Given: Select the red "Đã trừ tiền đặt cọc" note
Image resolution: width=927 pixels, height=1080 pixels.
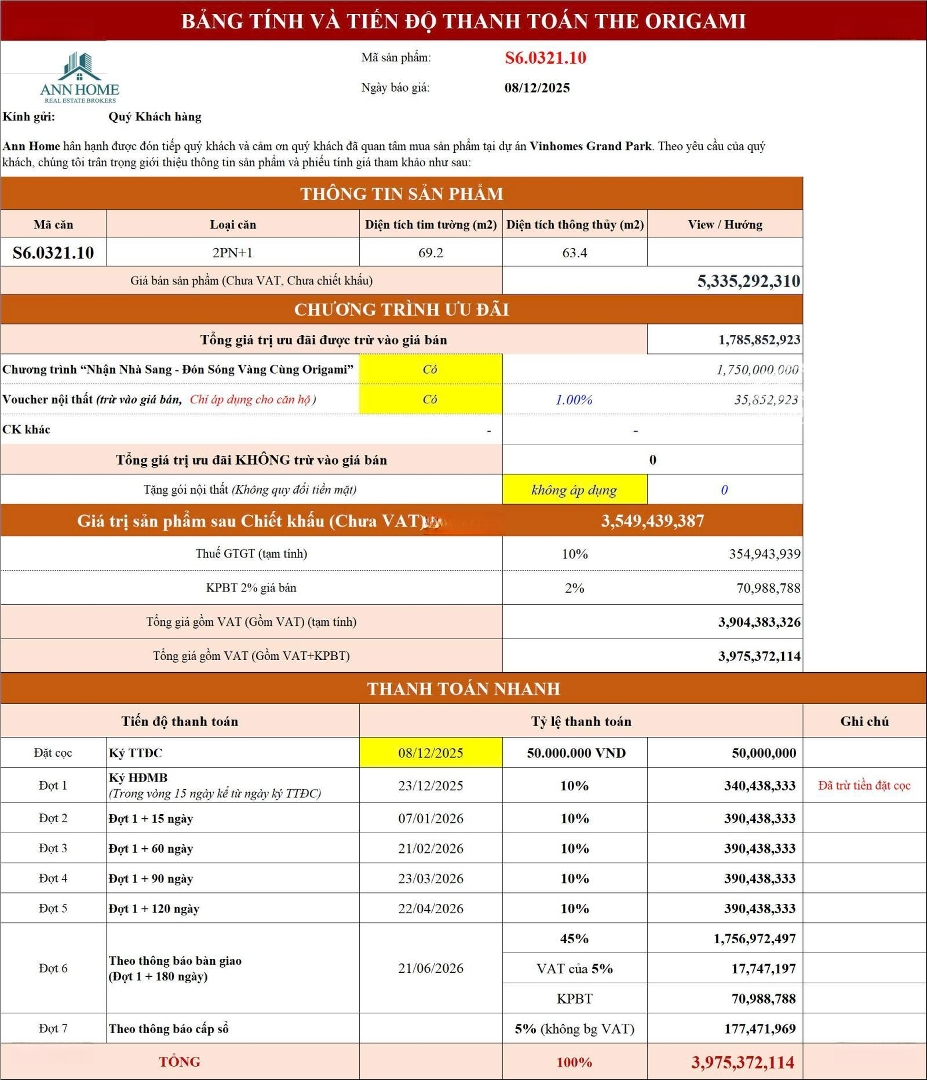Looking at the screenshot, I should 864,786.
